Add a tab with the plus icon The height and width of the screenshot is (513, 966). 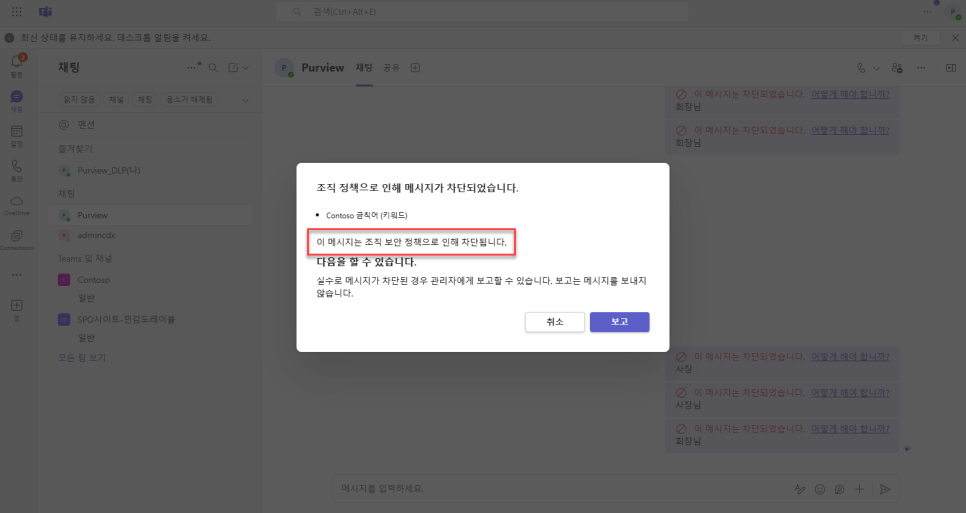[x=415, y=68]
